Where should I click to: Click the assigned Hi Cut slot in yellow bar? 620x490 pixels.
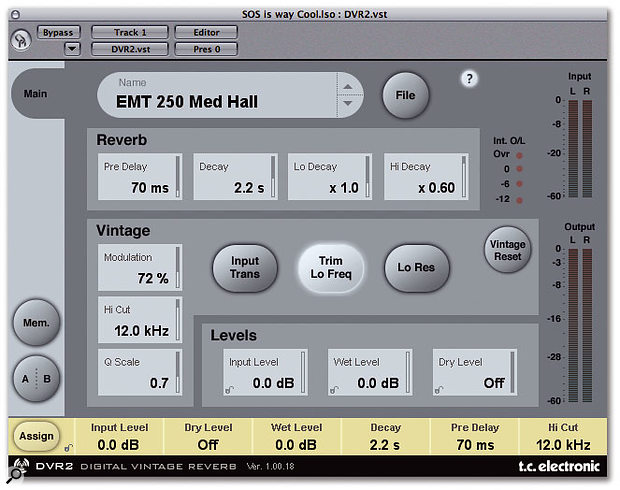[563, 437]
